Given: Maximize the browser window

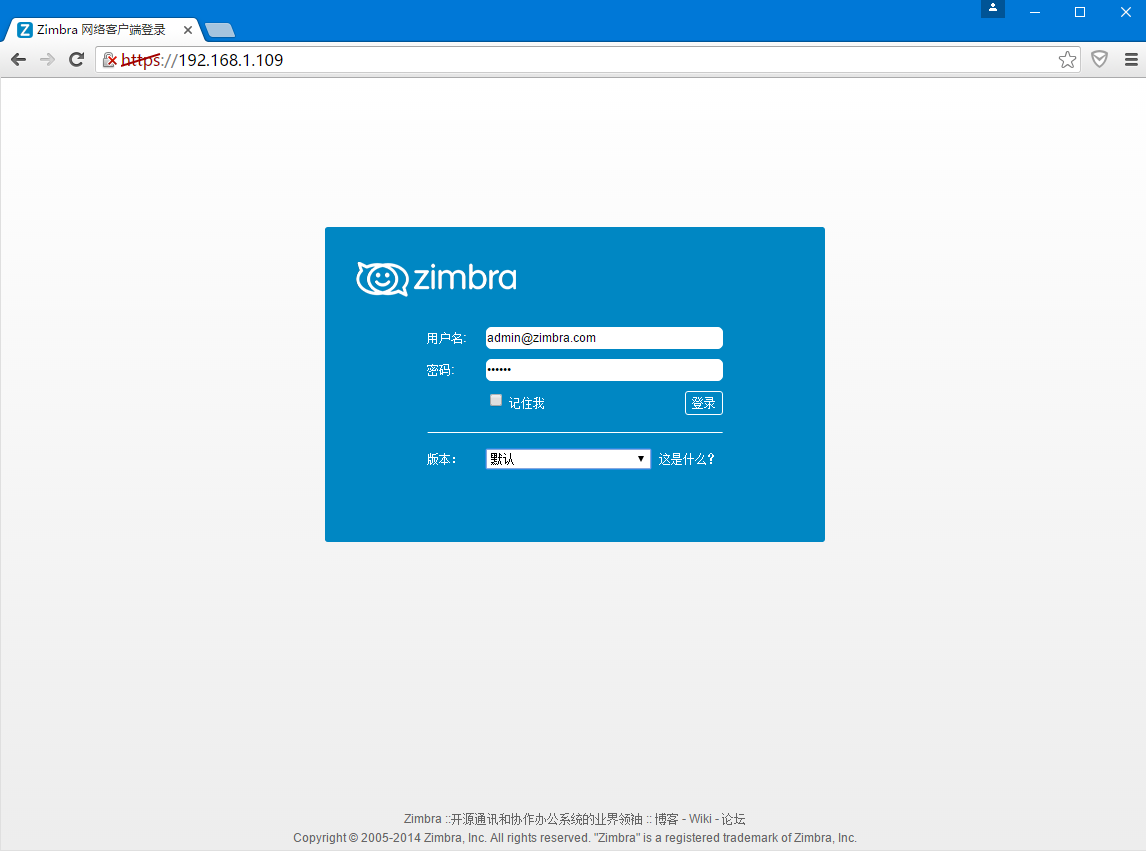Looking at the screenshot, I should [x=1079, y=12].
